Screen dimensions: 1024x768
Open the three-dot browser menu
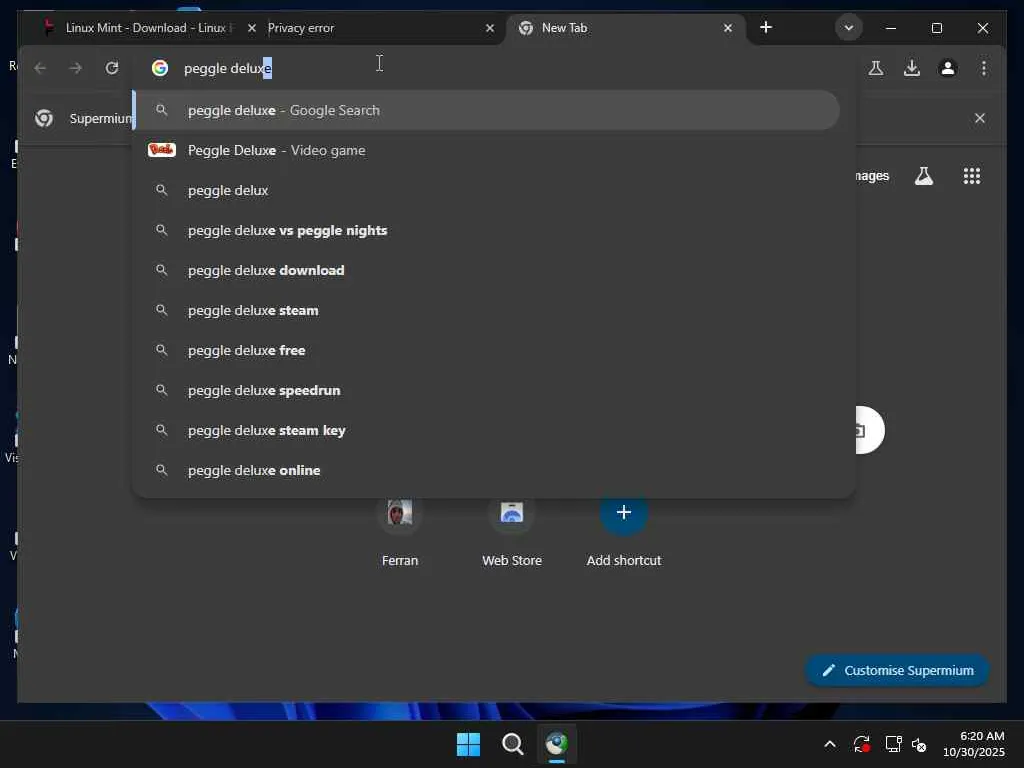(x=984, y=68)
